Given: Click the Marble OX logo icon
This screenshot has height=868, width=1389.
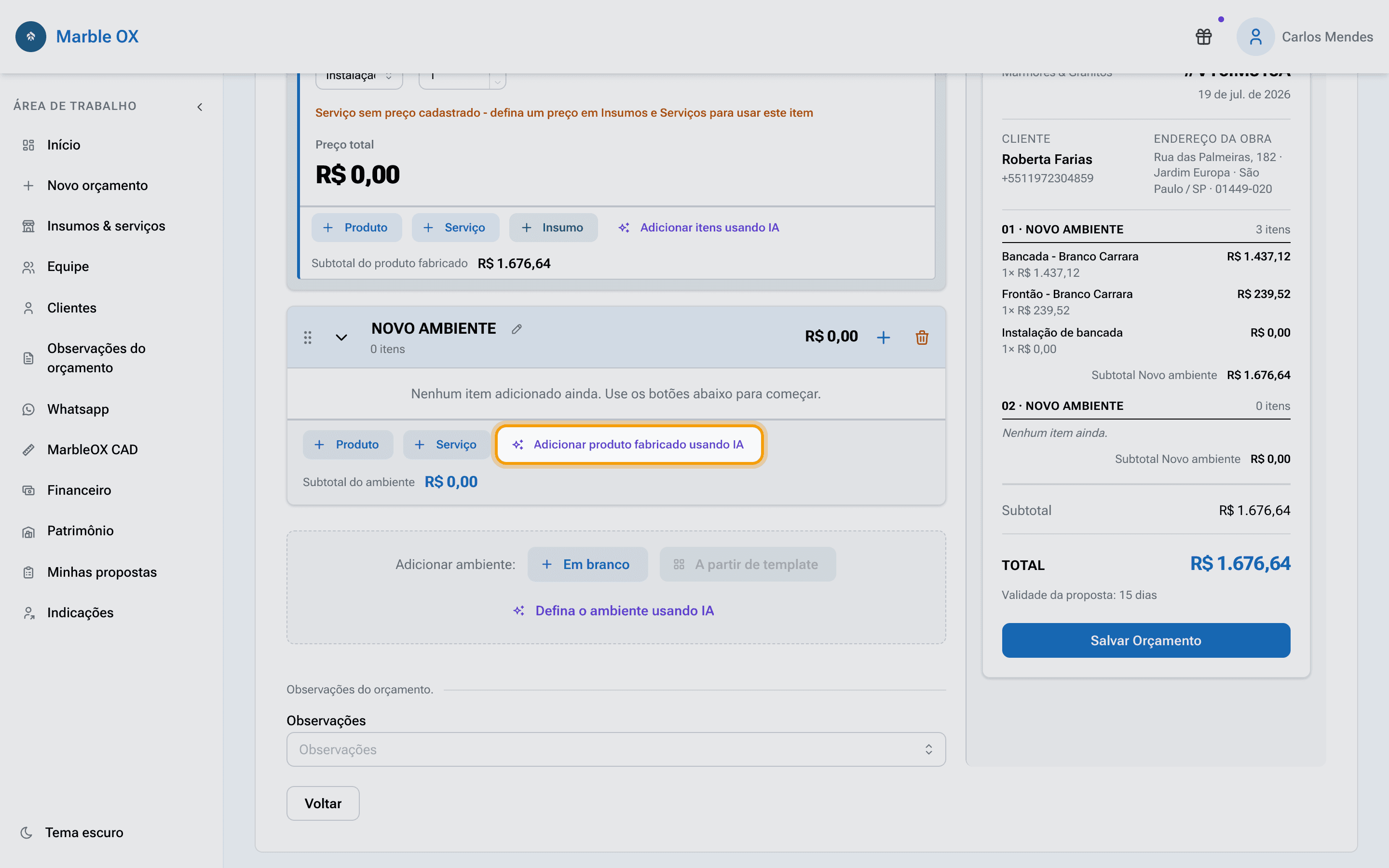Looking at the screenshot, I should point(31,36).
